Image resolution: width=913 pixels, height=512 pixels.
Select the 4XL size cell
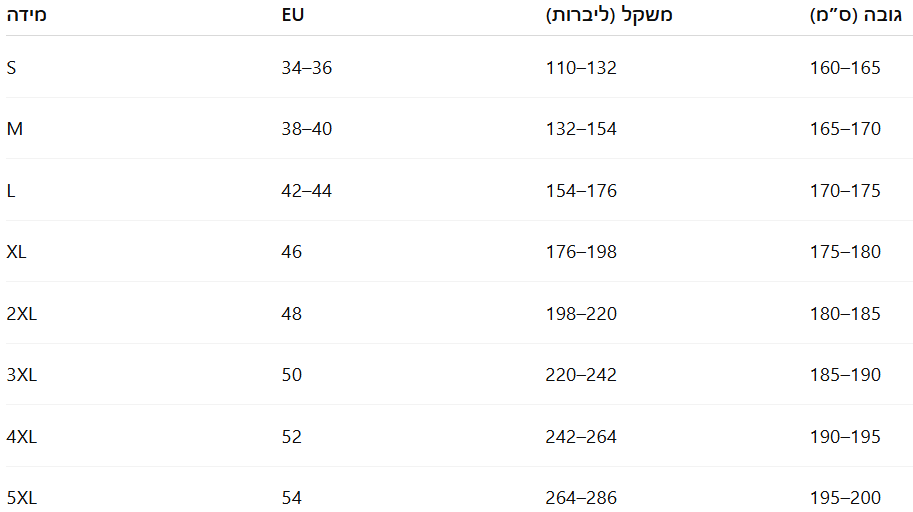(21, 437)
